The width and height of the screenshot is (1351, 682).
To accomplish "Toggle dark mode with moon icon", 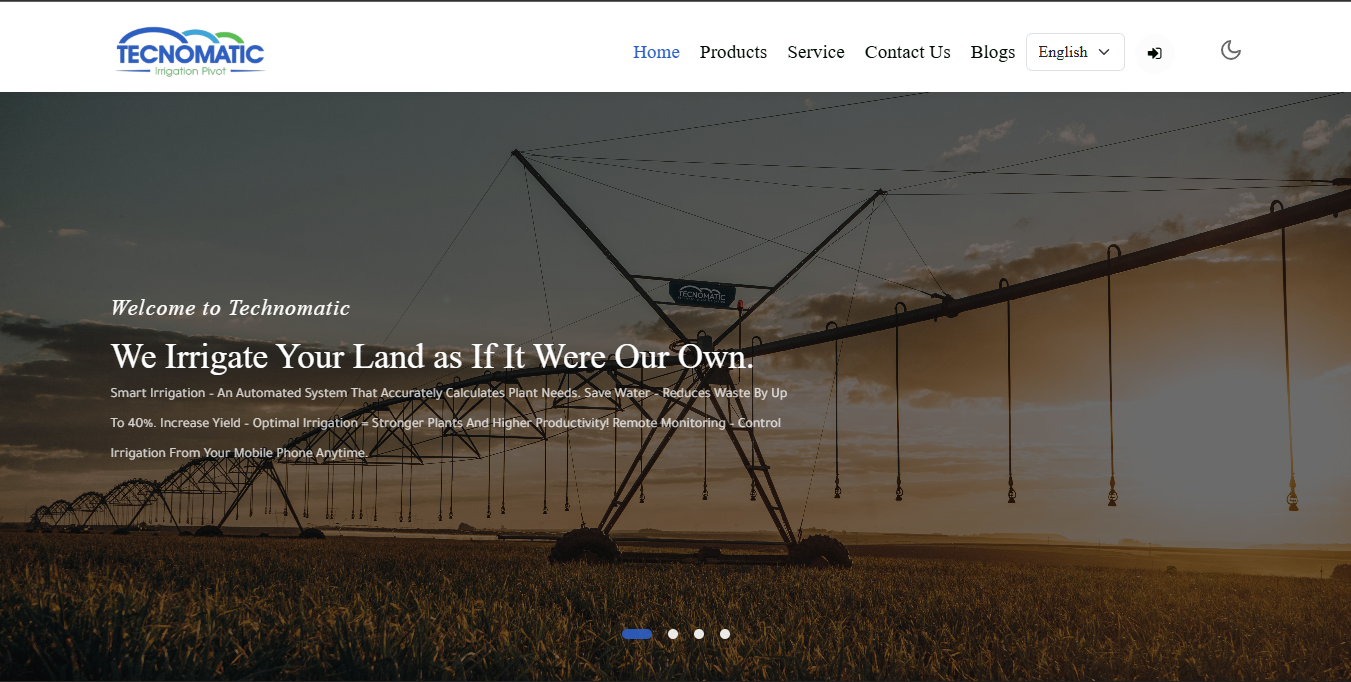I will (1231, 50).
